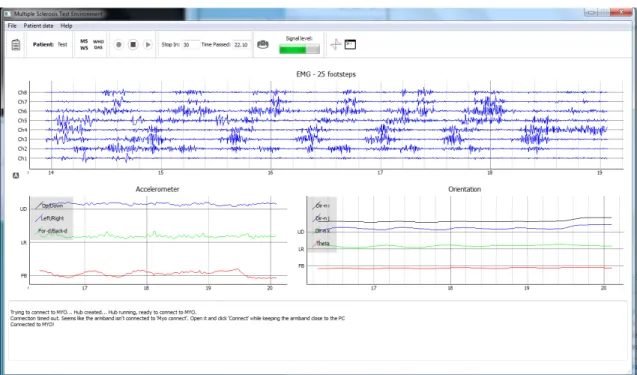The image size is (637, 375).
Task: Click the Ch2 label on EMG plot
Action: pyautogui.click(x=22, y=149)
